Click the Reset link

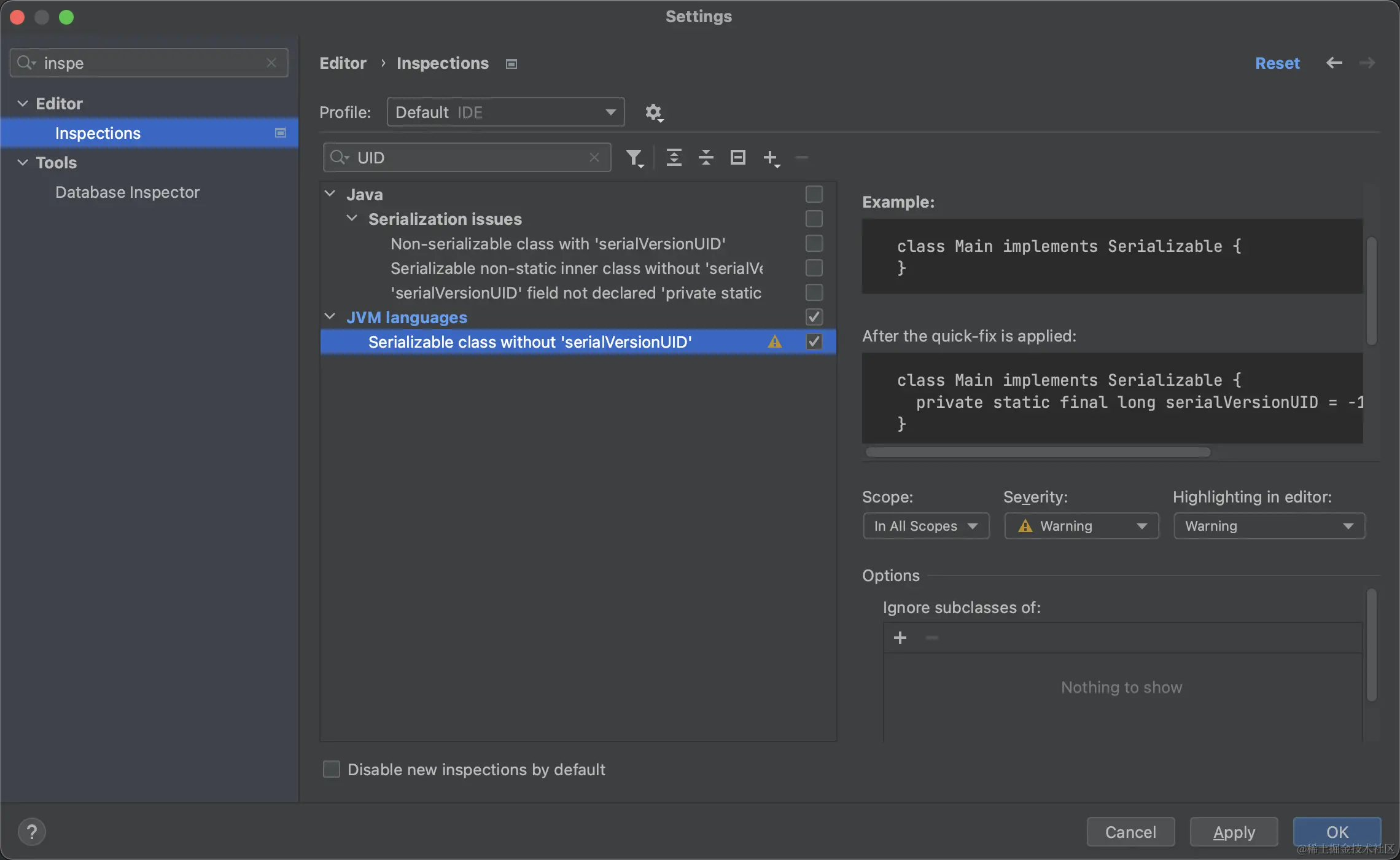pos(1277,63)
